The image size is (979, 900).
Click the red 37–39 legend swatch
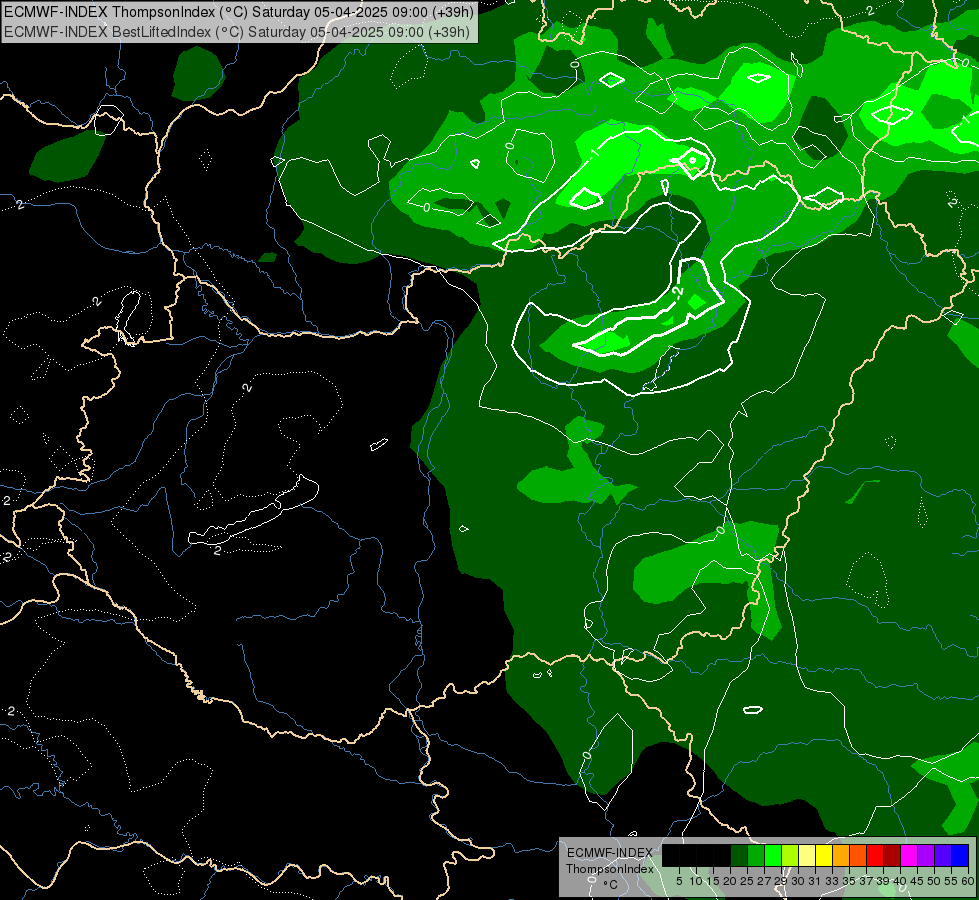point(875,855)
